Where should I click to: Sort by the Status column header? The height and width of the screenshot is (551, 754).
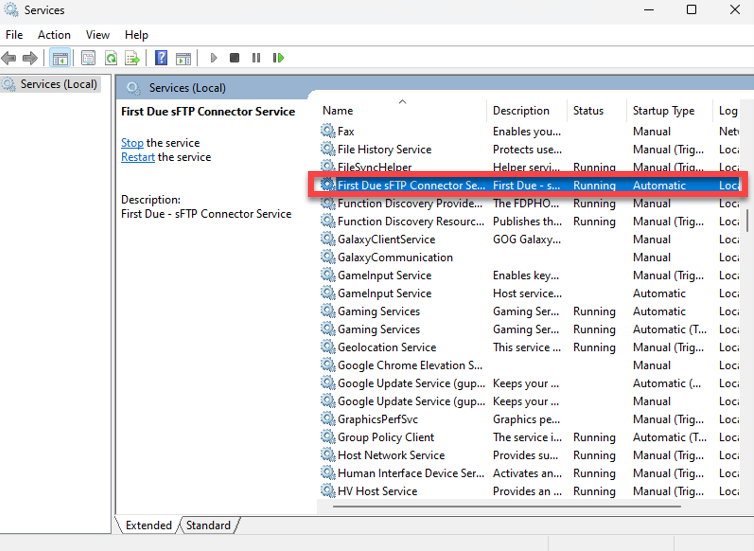[588, 111]
